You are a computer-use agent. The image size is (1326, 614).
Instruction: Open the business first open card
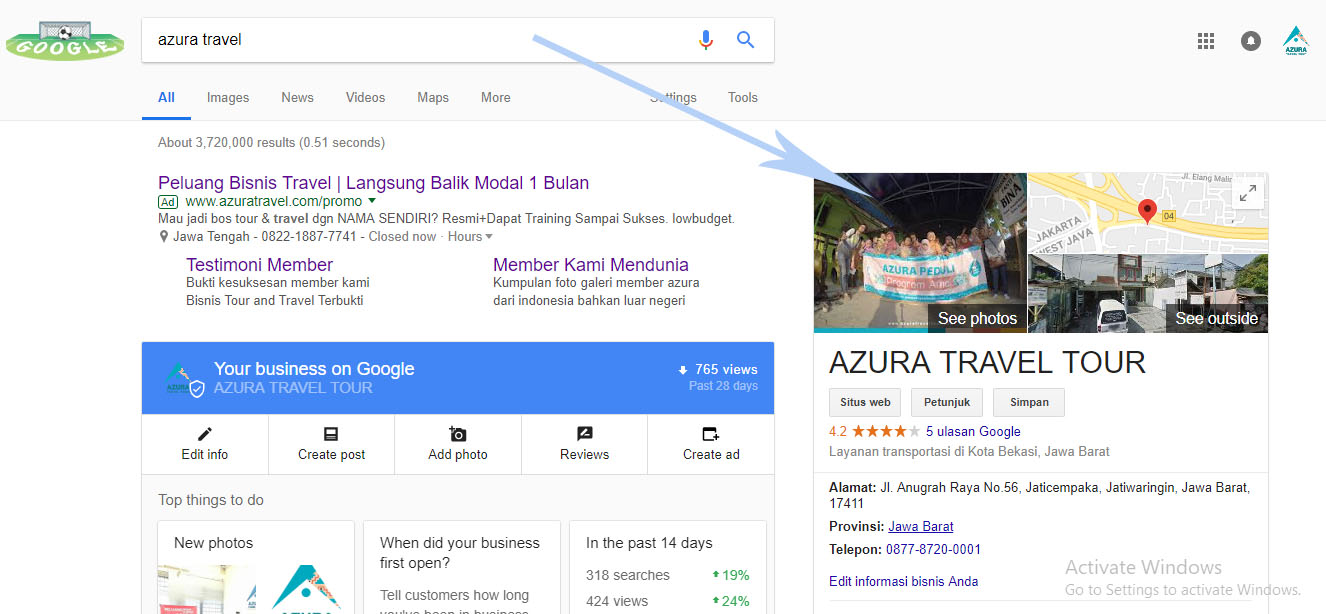460,567
